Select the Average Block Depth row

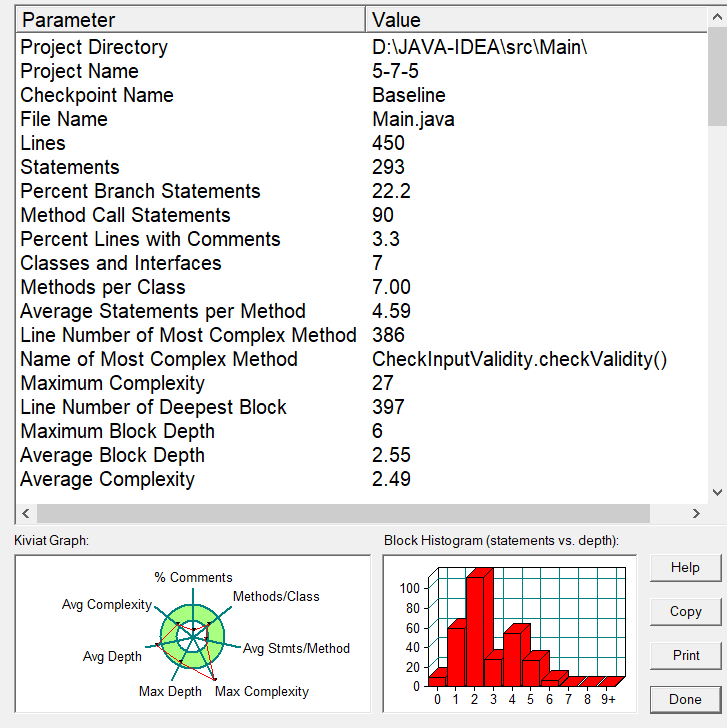[362, 455]
